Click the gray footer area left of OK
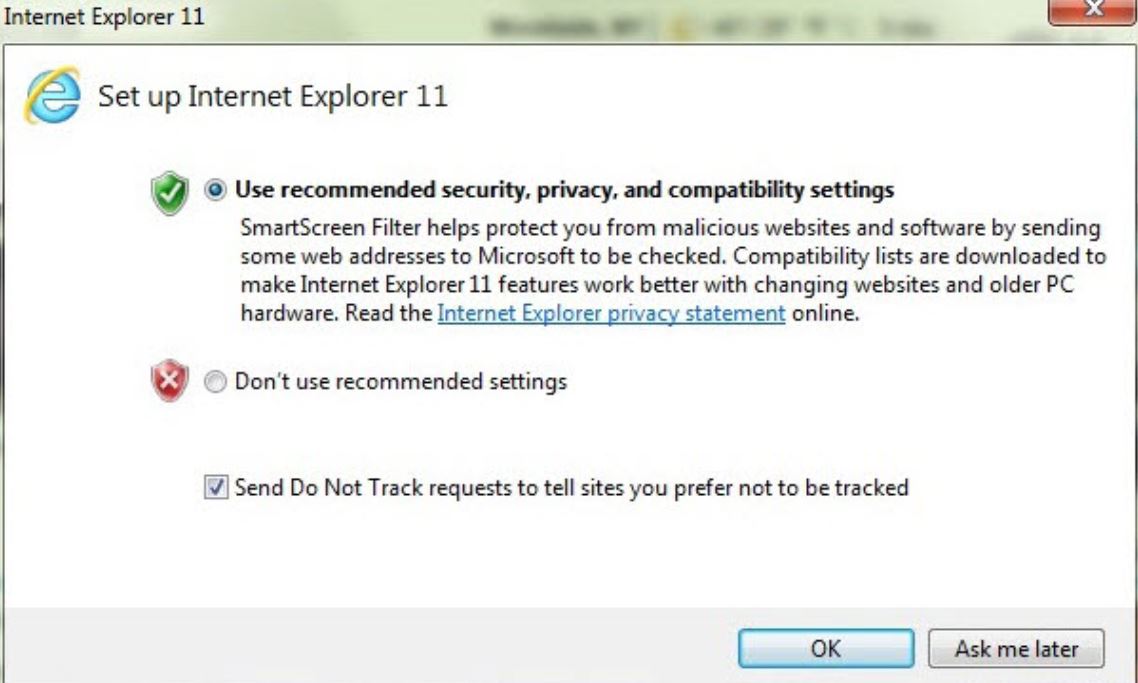This screenshot has width=1138, height=683. 370,645
